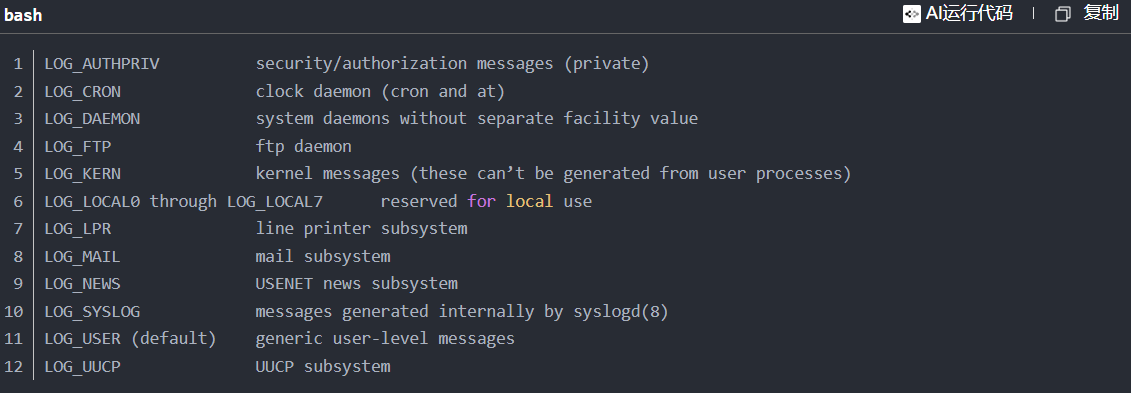Click 'line printer subsystem' description
Image resolution: width=1131 pixels, height=393 pixels.
(361, 229)
